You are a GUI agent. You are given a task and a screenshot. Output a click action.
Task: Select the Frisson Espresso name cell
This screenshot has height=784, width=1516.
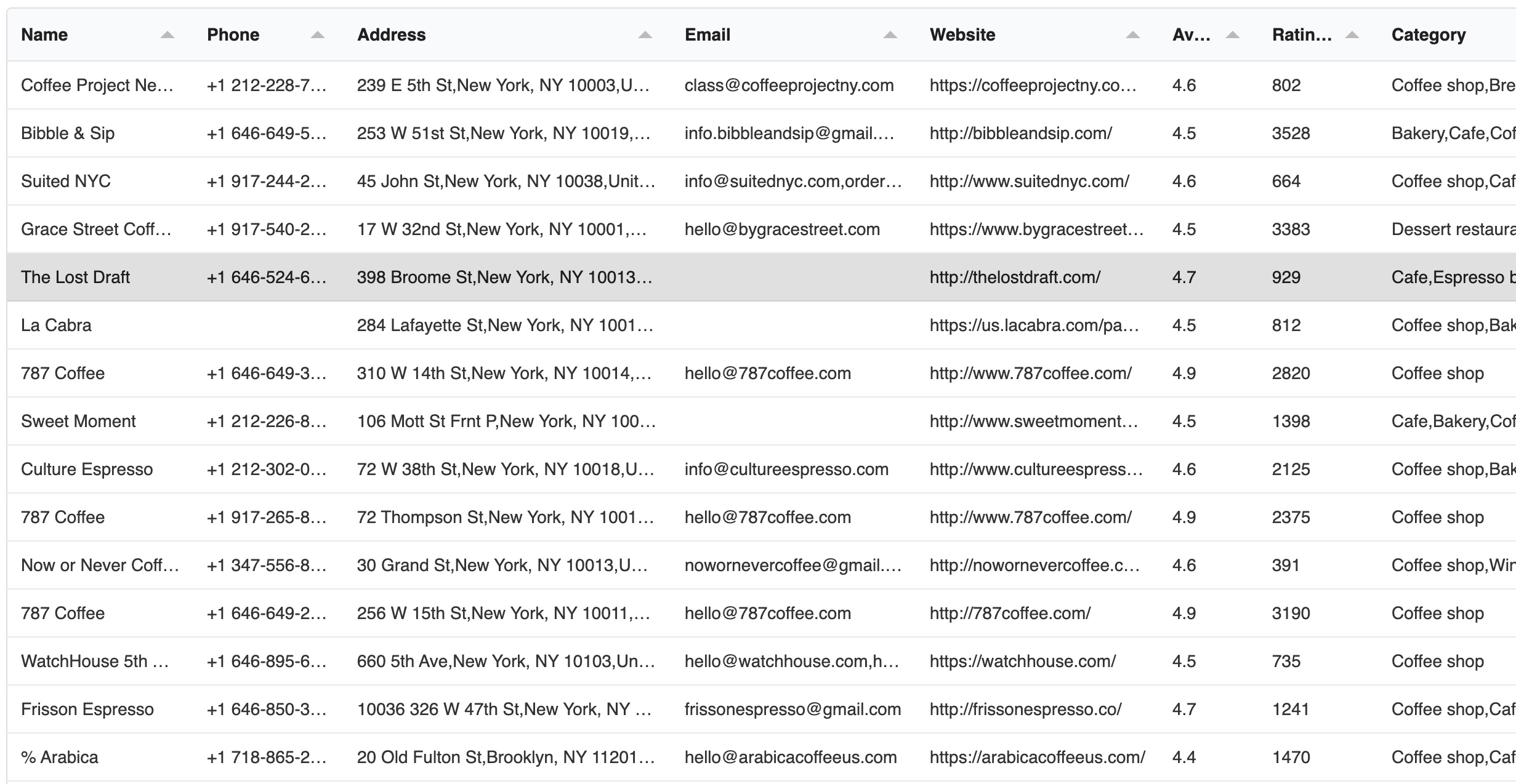tap(87, 710)
